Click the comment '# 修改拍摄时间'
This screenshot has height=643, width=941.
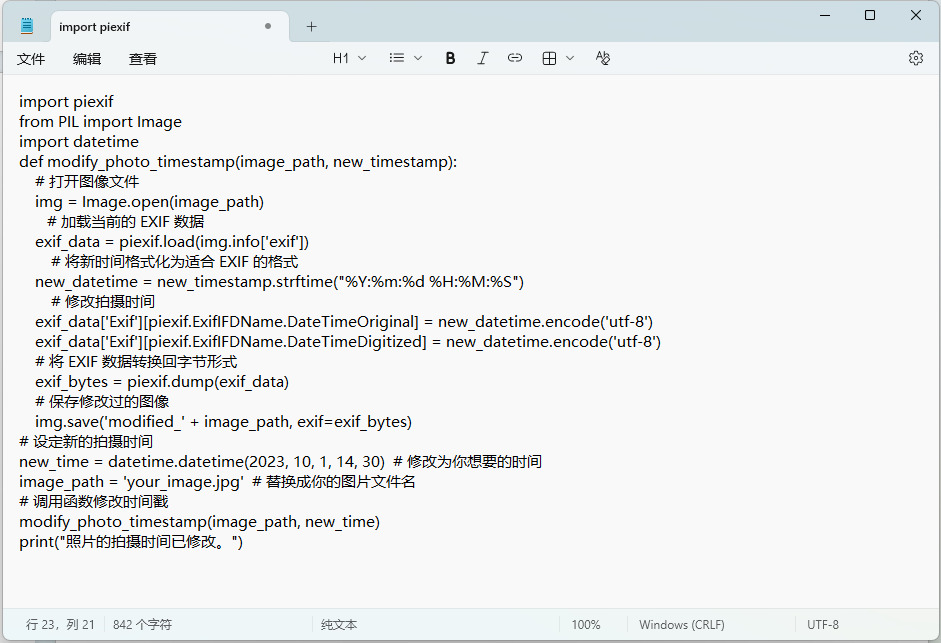[x=103, y=301]
